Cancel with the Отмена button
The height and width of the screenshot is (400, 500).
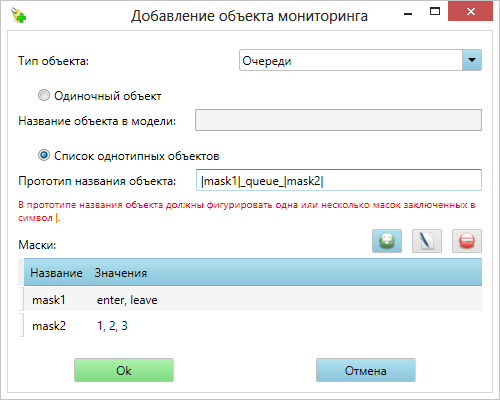[x=366, y=370]
